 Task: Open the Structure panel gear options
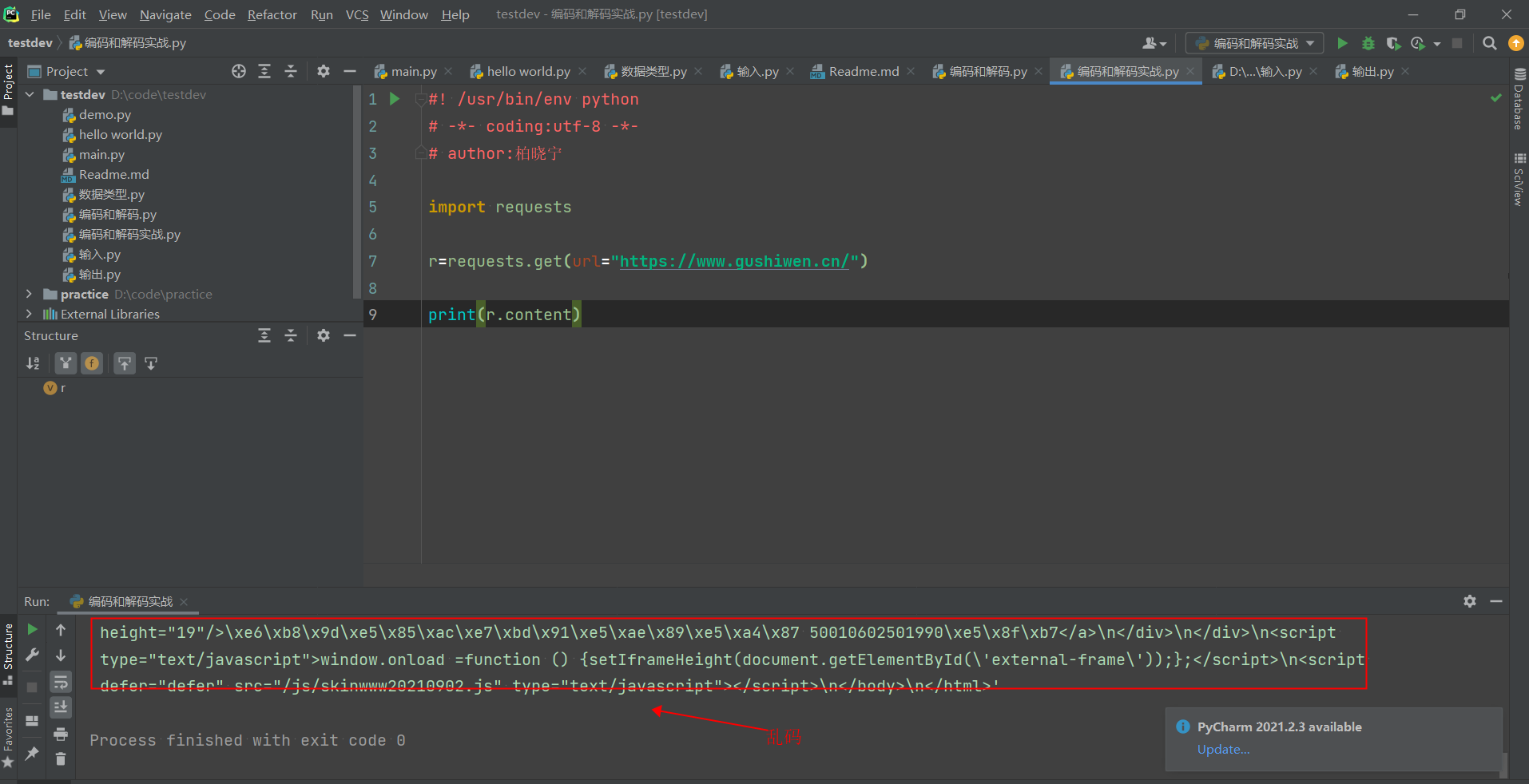323,335
